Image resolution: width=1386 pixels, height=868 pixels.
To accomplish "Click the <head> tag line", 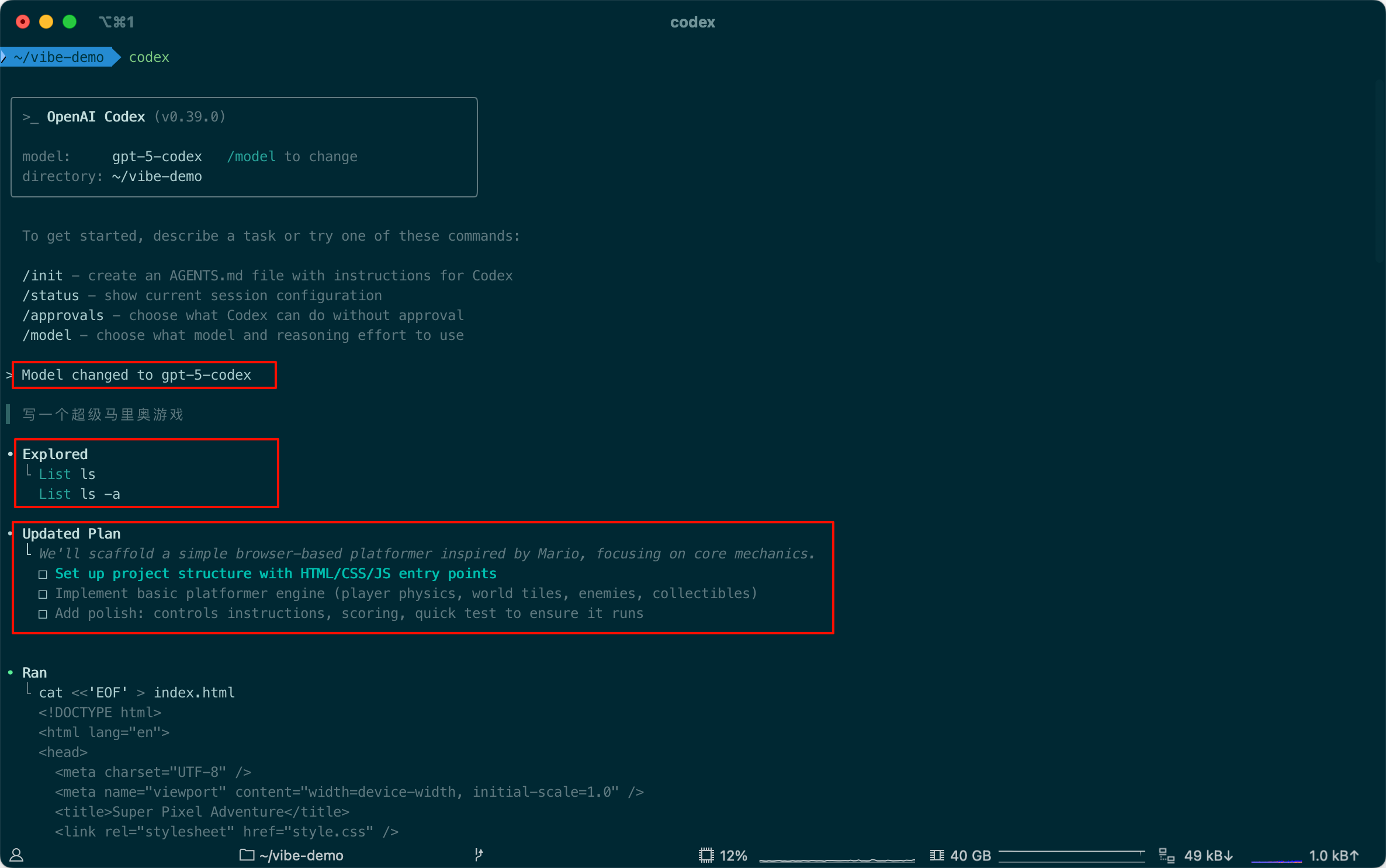I will 63,752.
